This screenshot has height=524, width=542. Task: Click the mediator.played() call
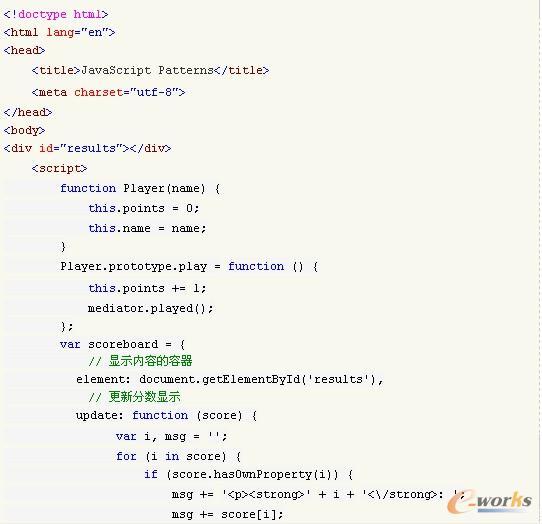pos(150,308)
